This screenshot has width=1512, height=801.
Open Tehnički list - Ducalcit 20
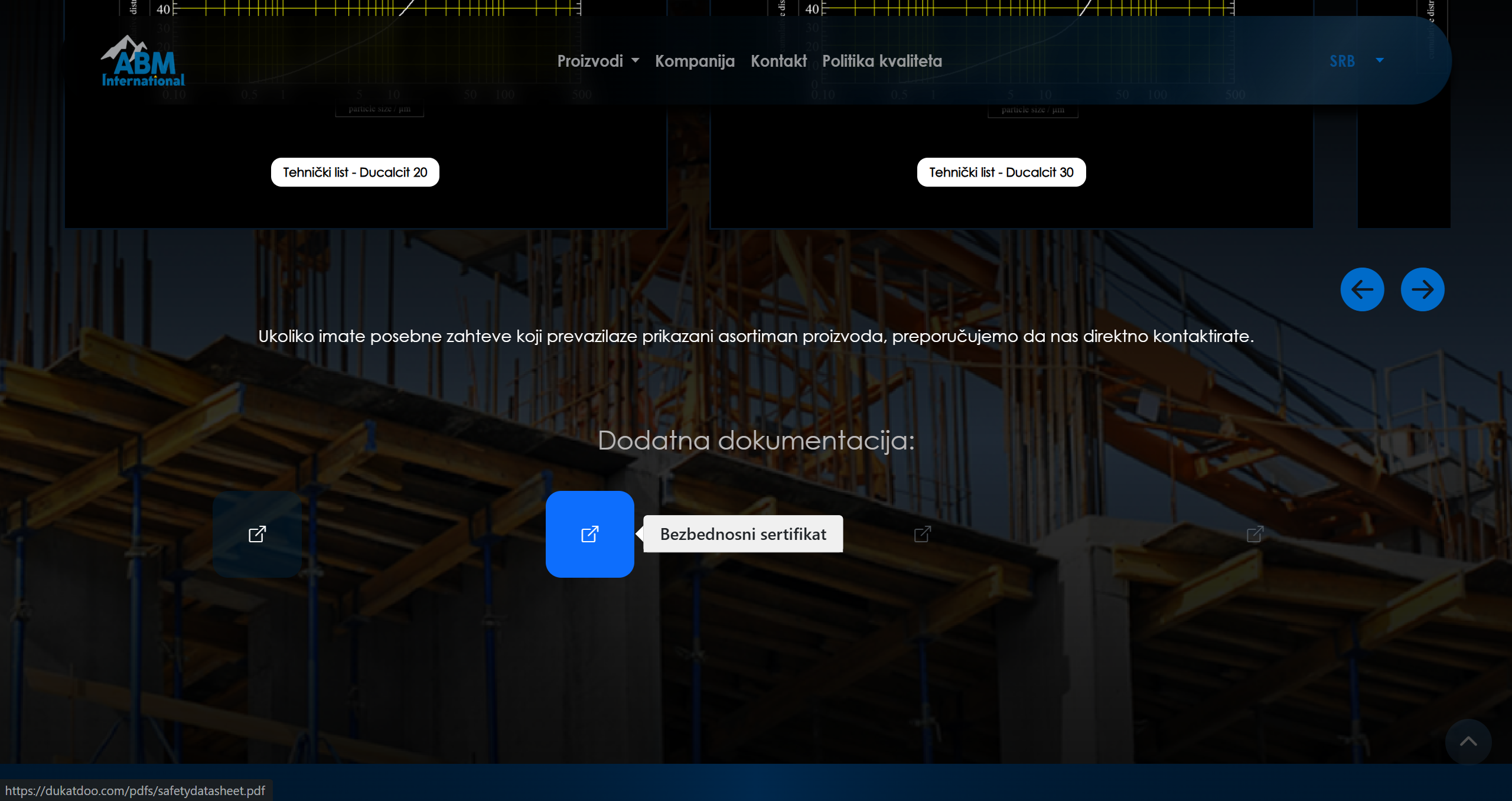point(355,172)
